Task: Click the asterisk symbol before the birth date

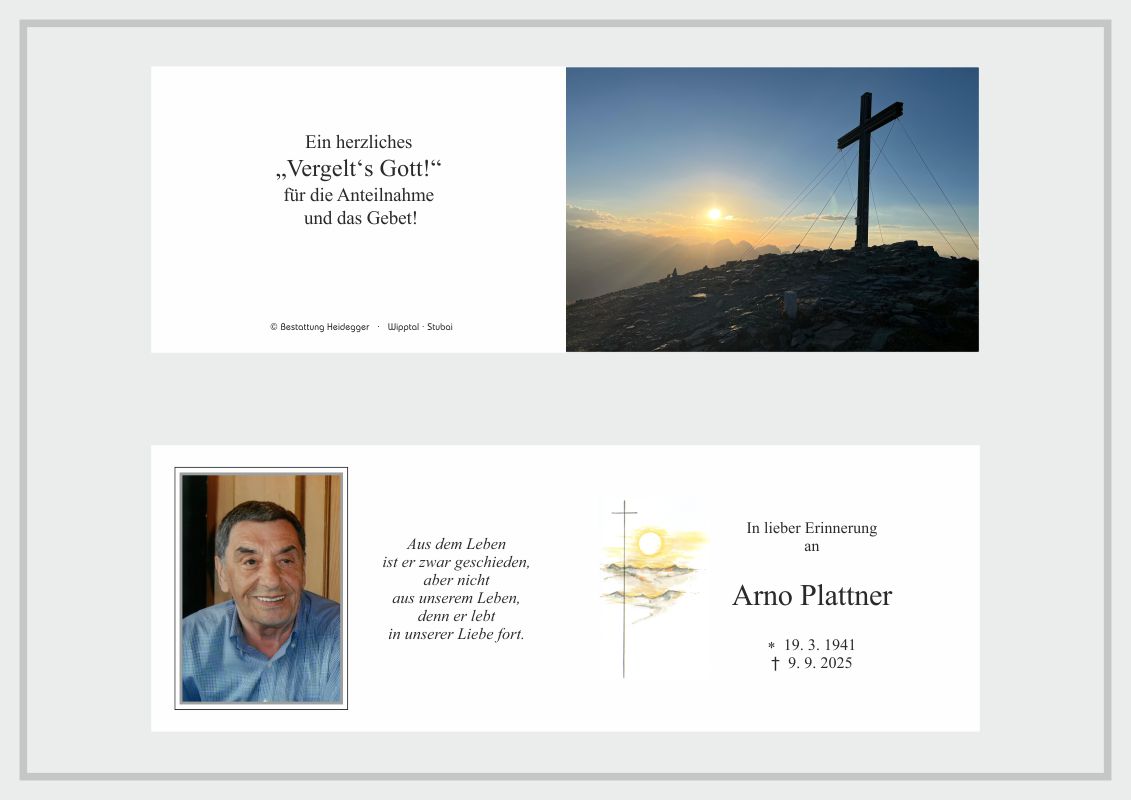Action: coord(772,646)
